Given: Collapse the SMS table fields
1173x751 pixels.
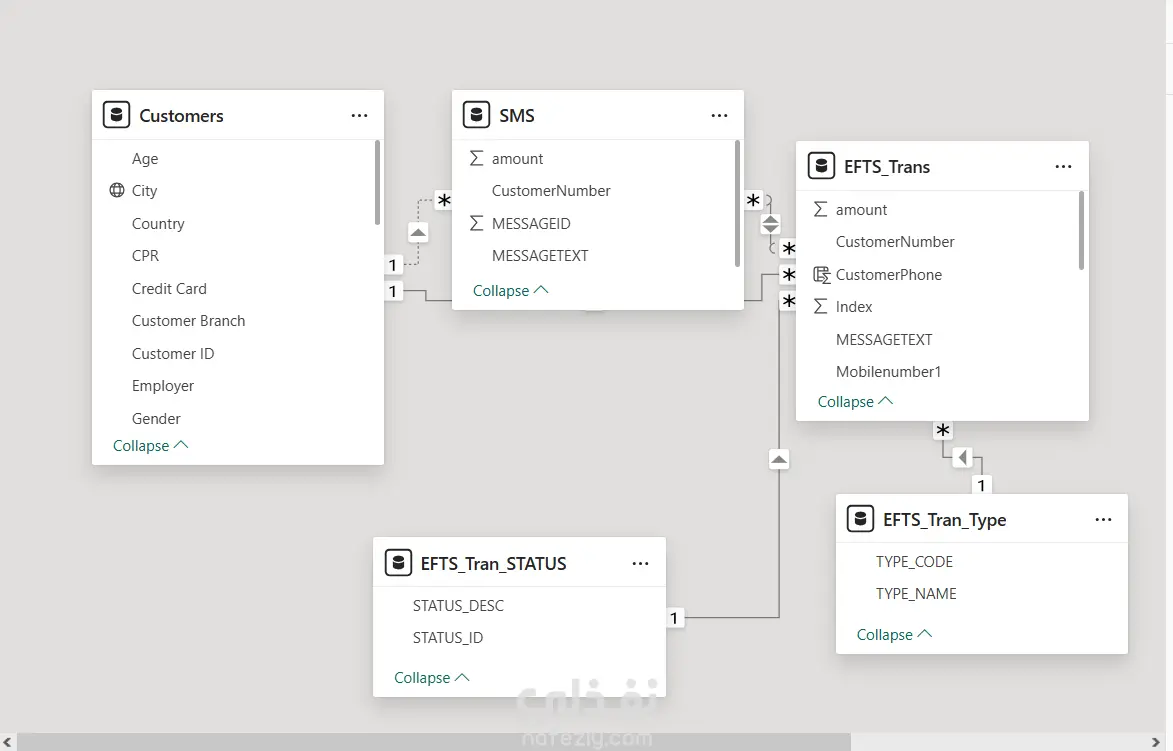Looking at the screenshot, I should pyautogui.click(x=510, y=291).
